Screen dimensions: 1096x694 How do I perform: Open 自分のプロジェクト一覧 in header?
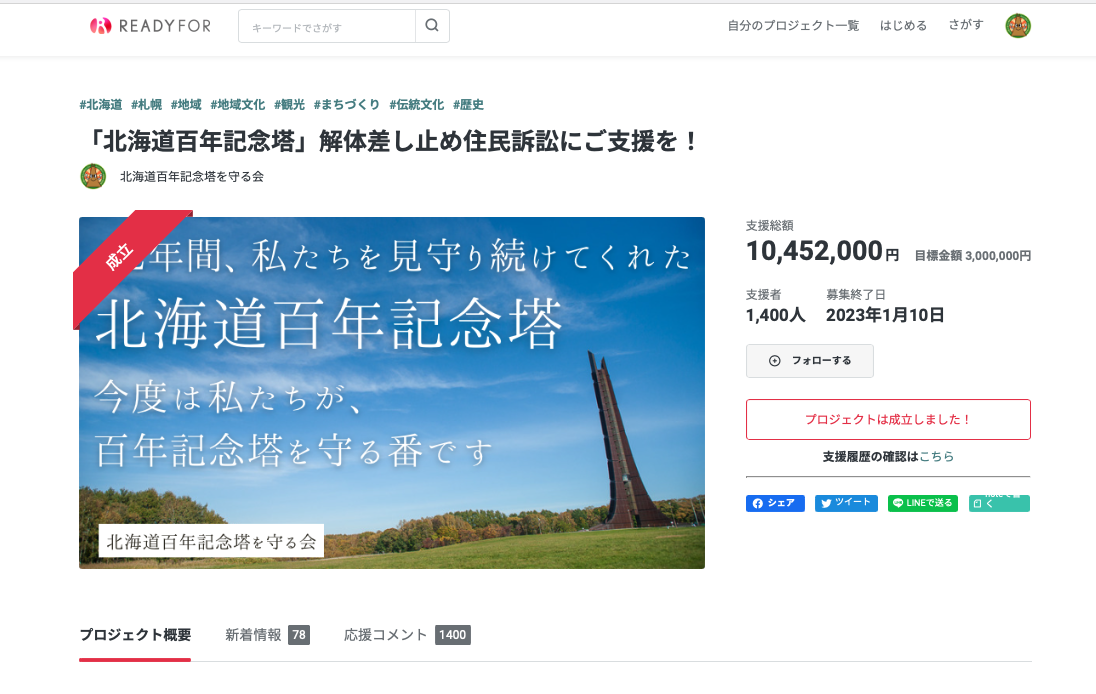[x=793, y=26]
